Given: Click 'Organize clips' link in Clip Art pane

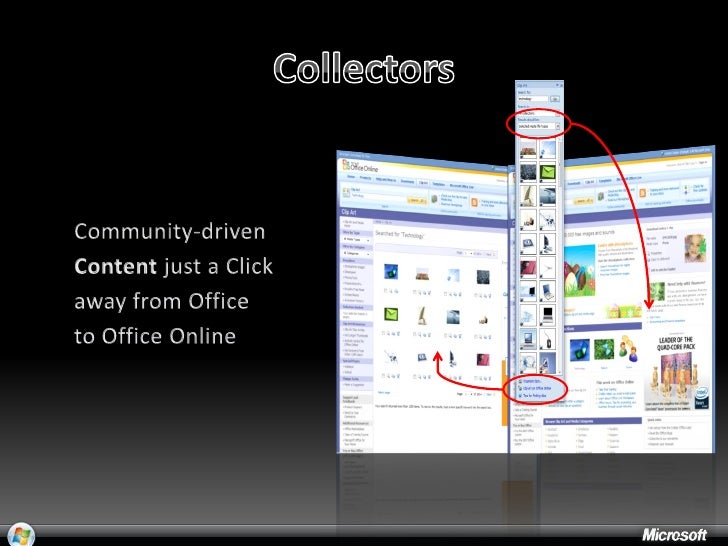Looking at the screenshot, I should tap(532, 381).
